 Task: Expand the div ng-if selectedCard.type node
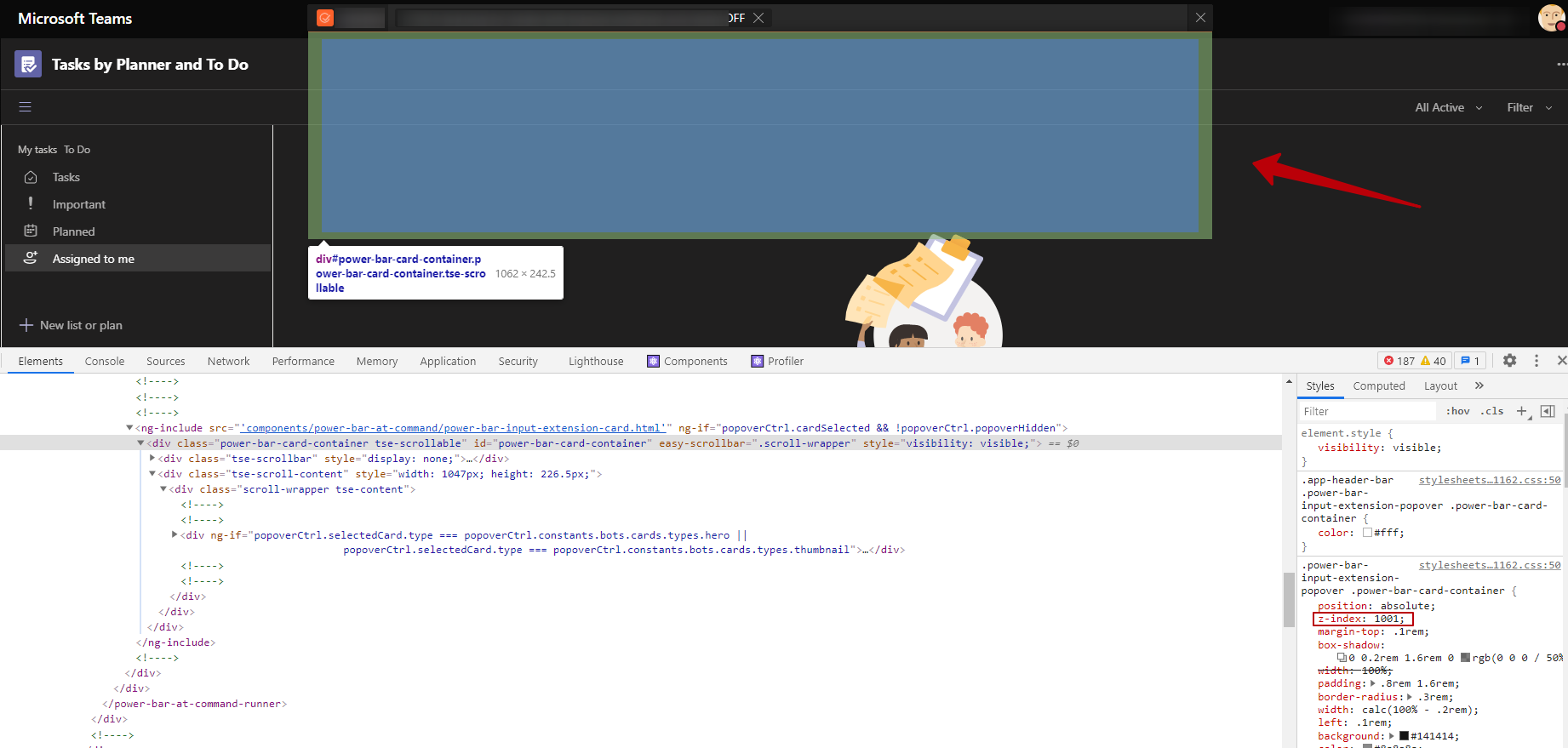pyautogui.click(x=175, y=535)
